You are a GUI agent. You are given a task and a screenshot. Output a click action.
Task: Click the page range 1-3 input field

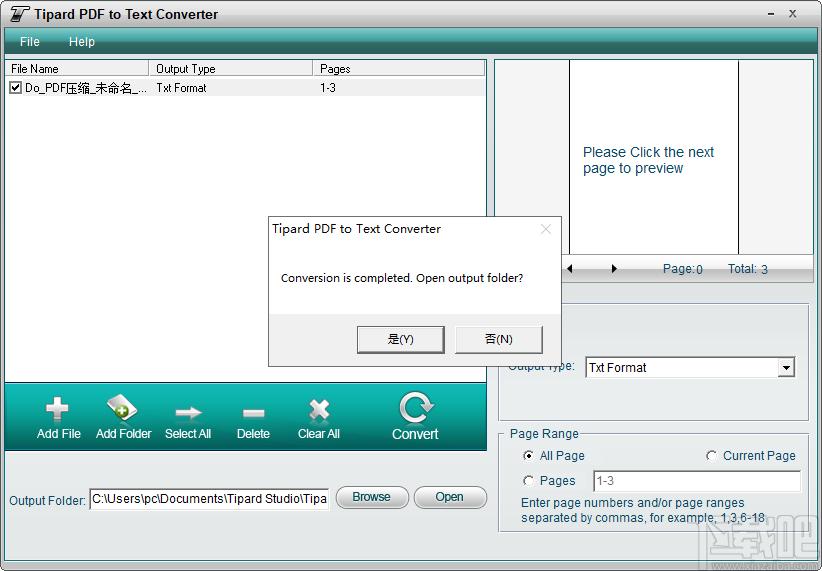click(x=697, y=481)
